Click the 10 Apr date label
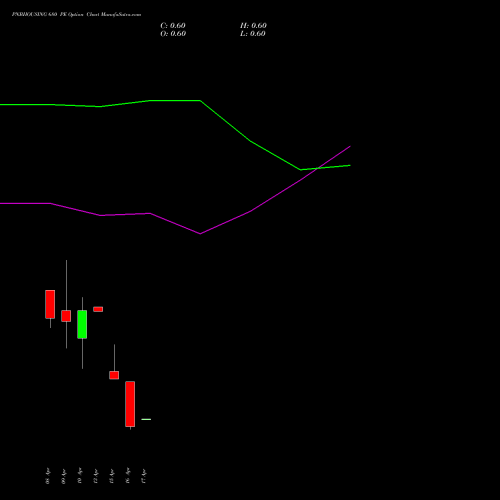This screenshot has width=500, height=500. (x=80, y=476)
